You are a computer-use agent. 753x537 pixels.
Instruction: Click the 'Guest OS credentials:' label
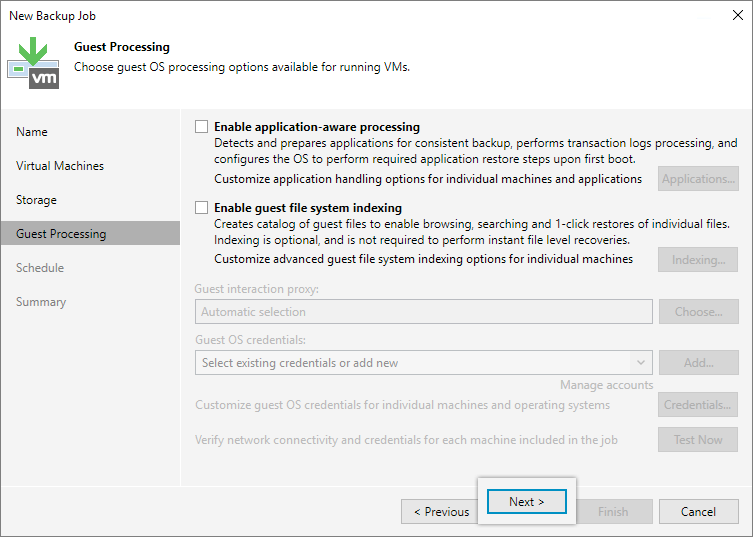pos(250,340)
